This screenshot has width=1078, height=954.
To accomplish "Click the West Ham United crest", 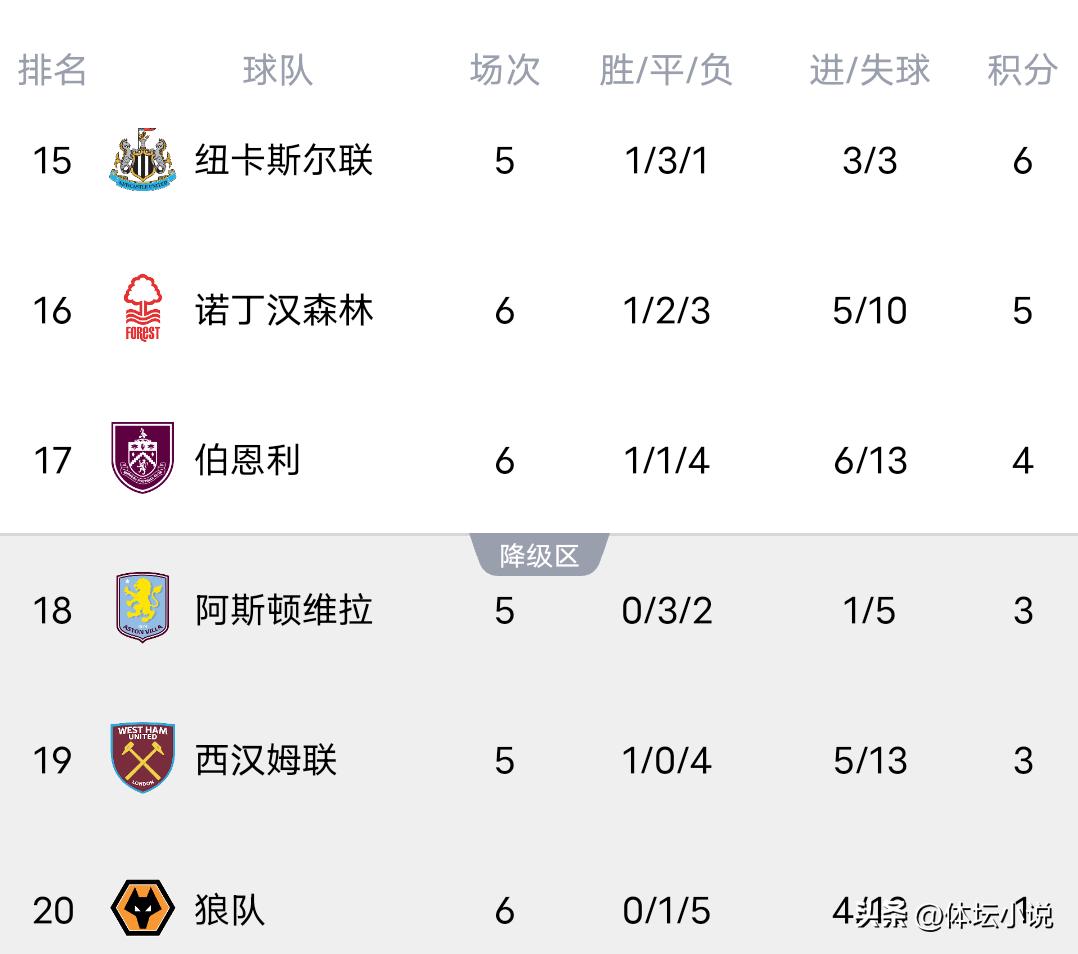I will tap(142, 759).
